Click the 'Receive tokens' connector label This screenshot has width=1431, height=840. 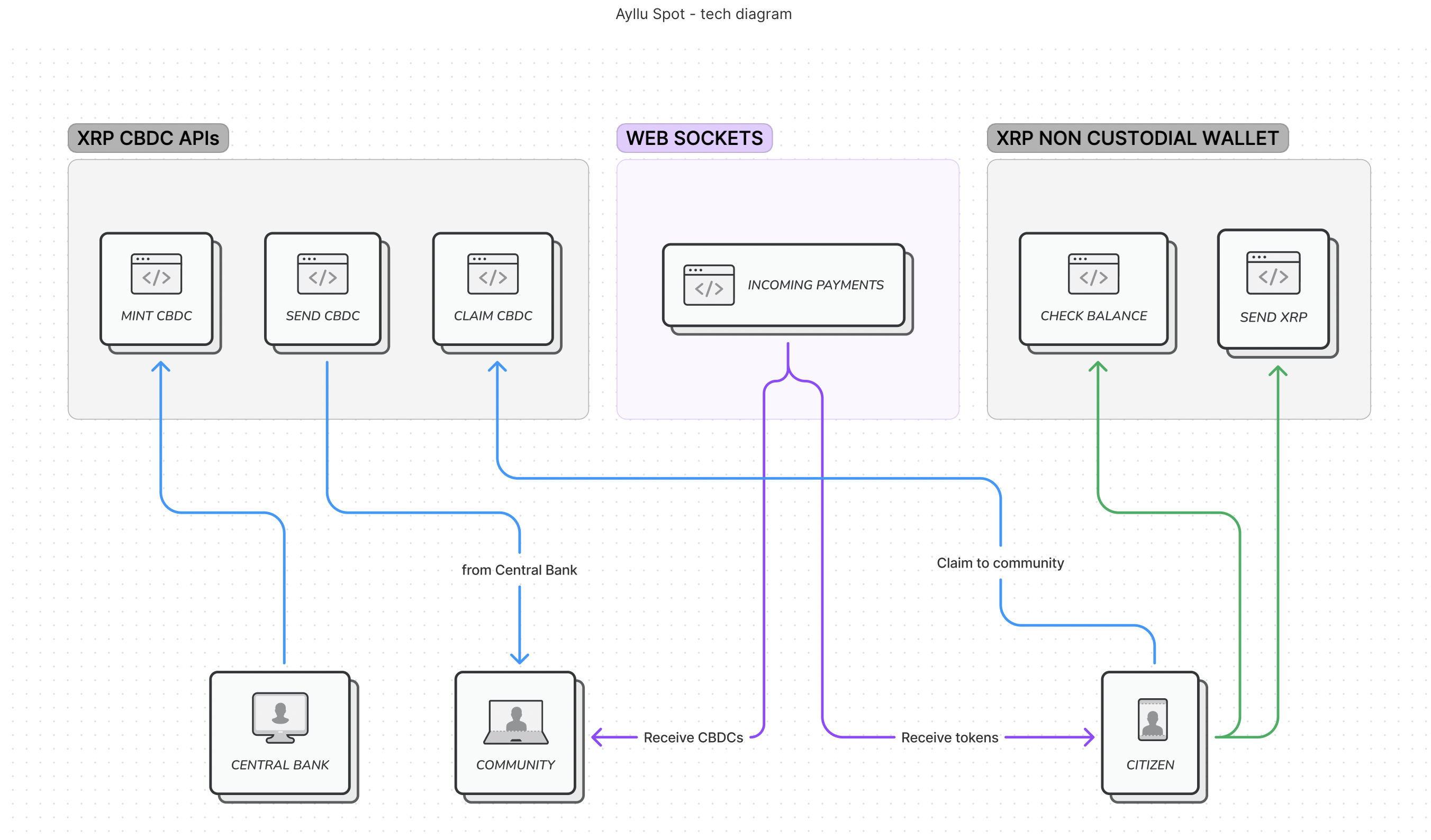click(949, 737)
